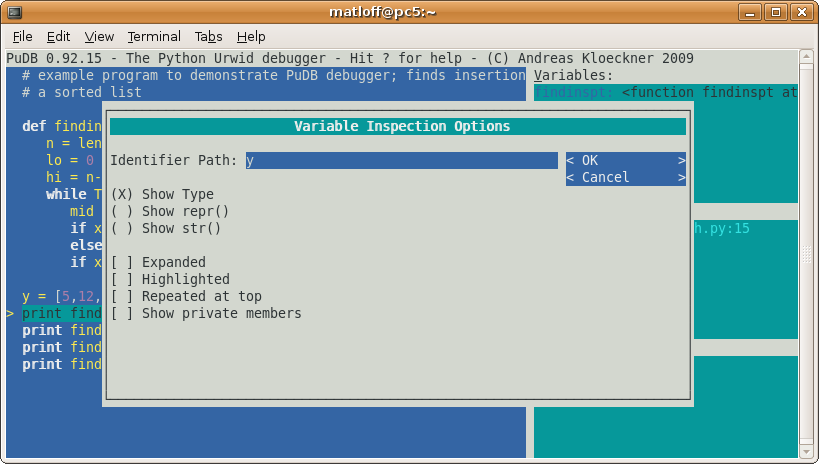
Task: Maximize the terminal window
Action: tap(776, 12)
